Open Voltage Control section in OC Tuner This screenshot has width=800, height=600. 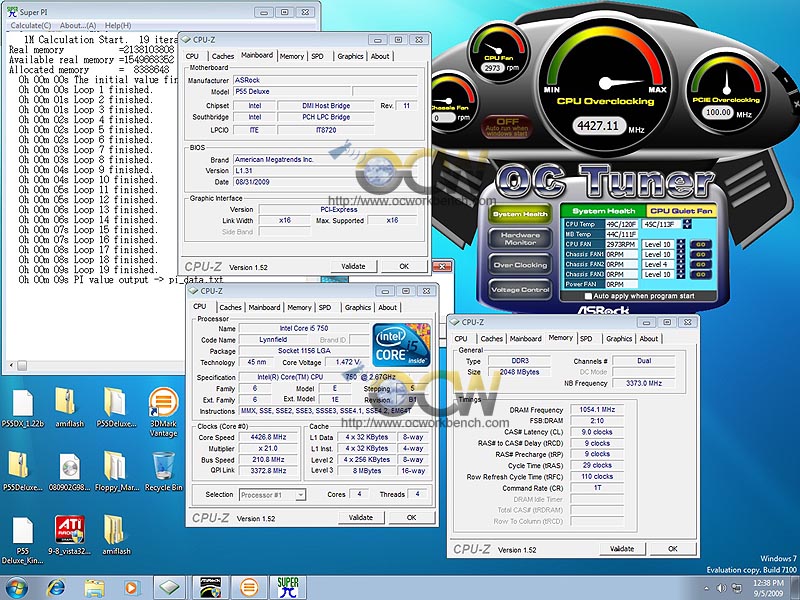(x=519, y=290)
